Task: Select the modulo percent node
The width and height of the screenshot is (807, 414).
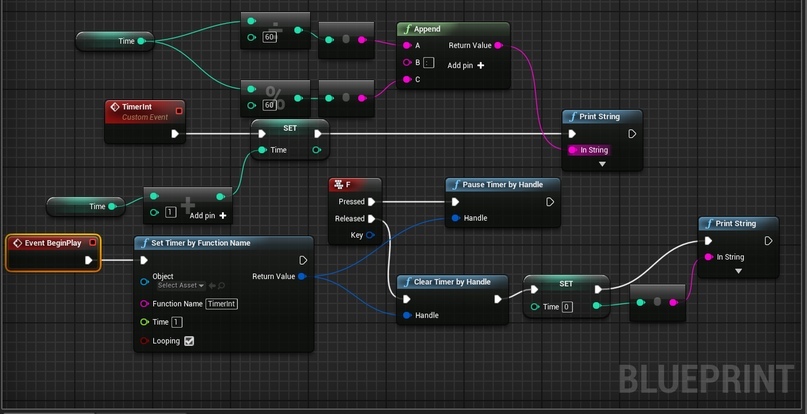Action: [x=275, y=98]
